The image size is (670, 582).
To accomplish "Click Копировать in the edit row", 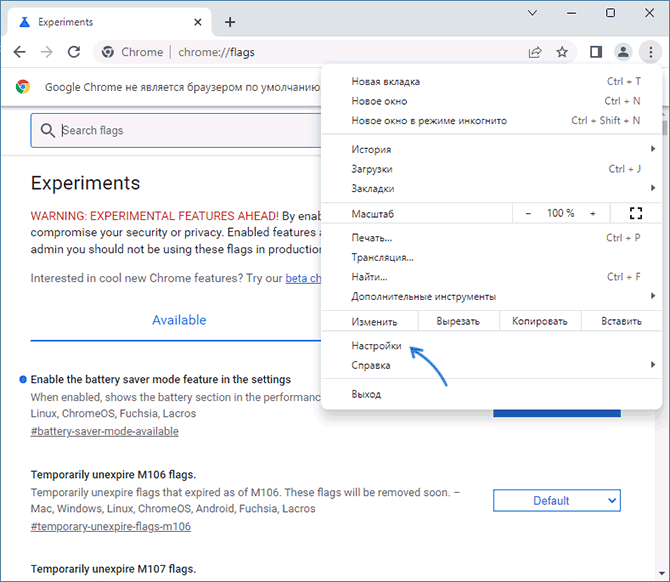I will [540, 321].
